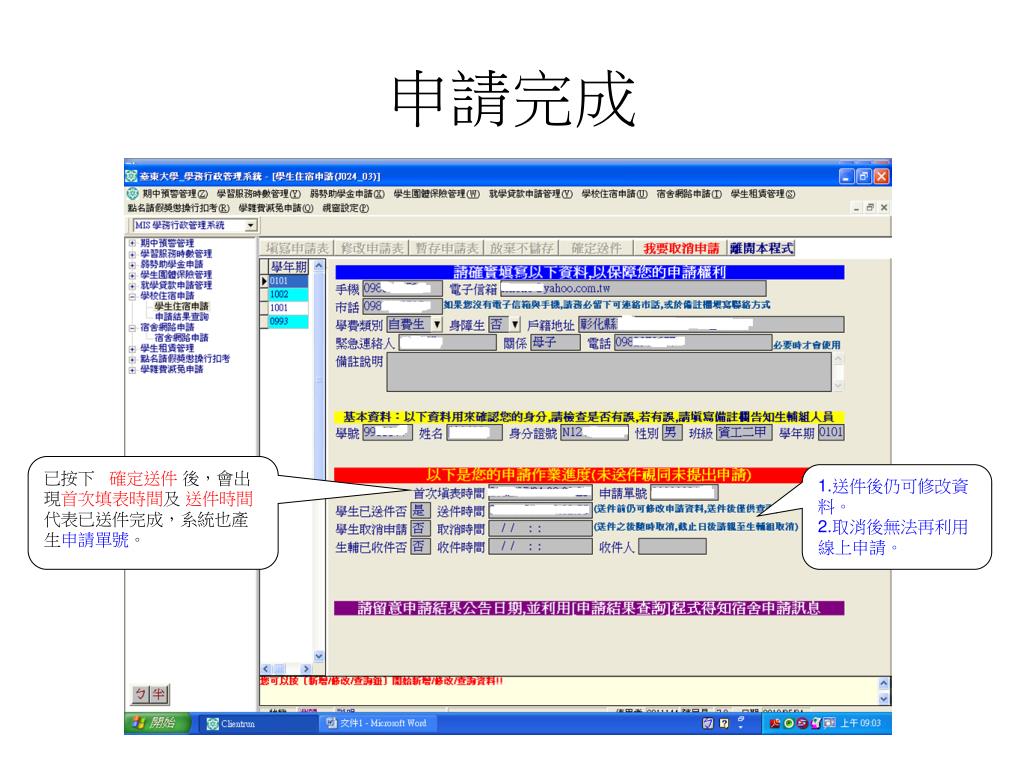Click the 收件人 field

coord(672,547)
